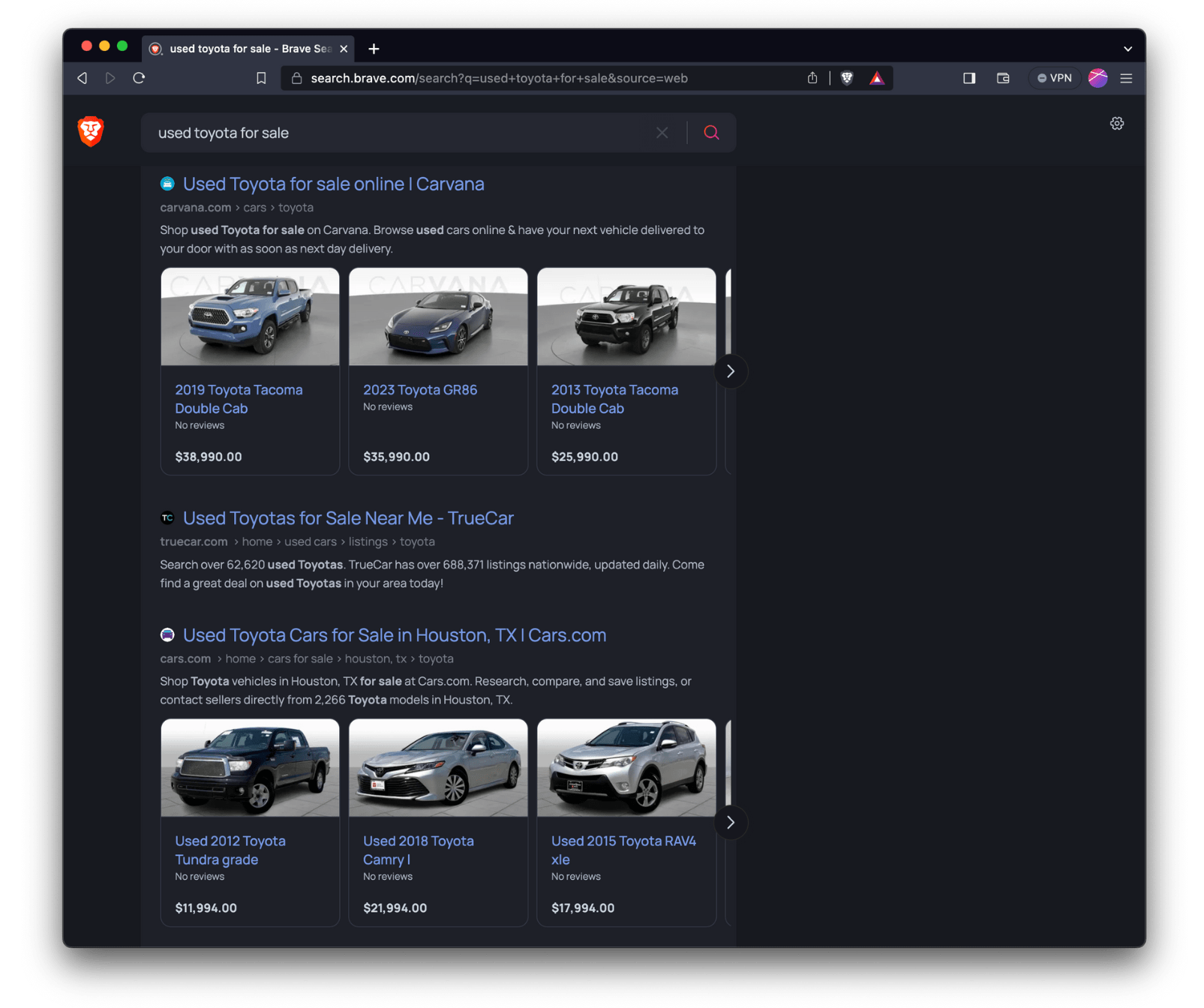Click the browser back arrow

coord(83,78)
